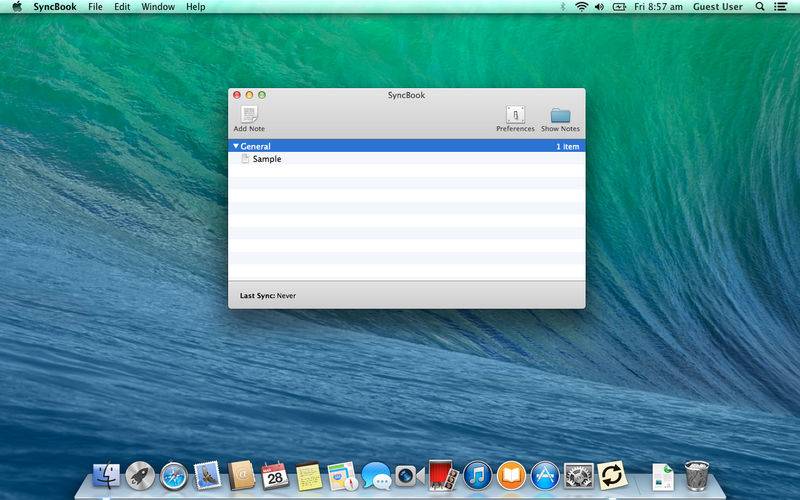
Task: Open the Help menu
Action: [x=196, y=7]
